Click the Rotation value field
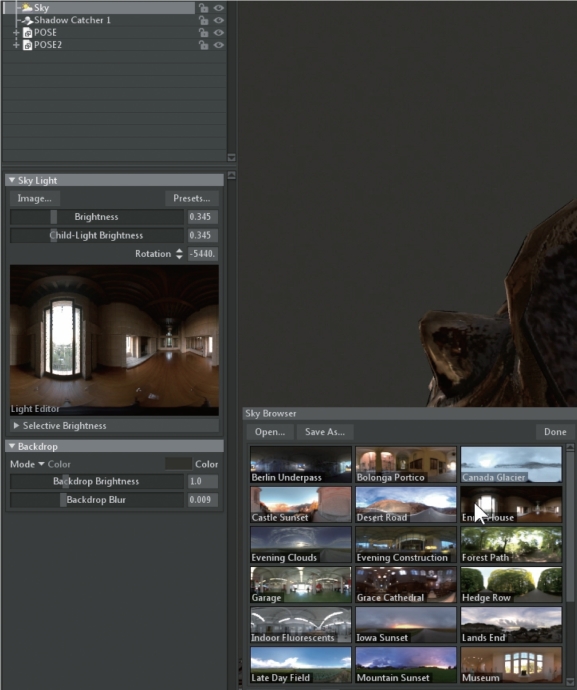Screen dimensions: 577x690 tap(202, 254)
